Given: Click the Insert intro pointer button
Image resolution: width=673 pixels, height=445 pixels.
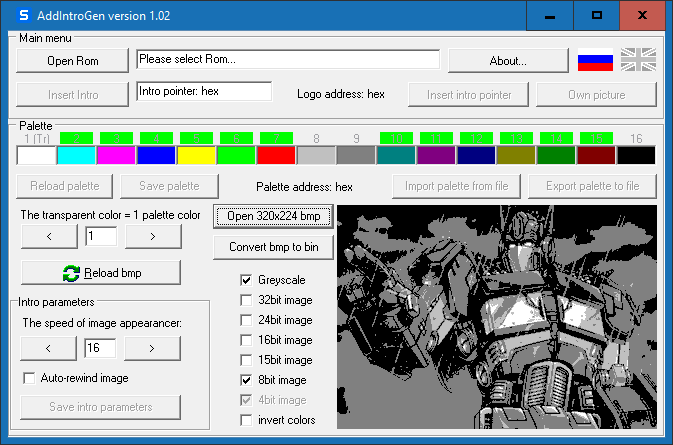Looking at the screenshot, I should click(469, 94).
